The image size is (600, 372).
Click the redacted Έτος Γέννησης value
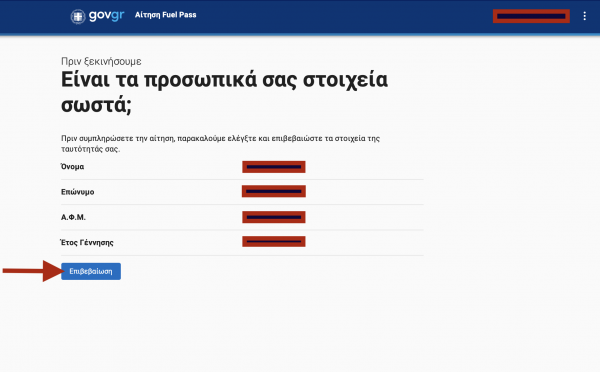coord(274,241)
